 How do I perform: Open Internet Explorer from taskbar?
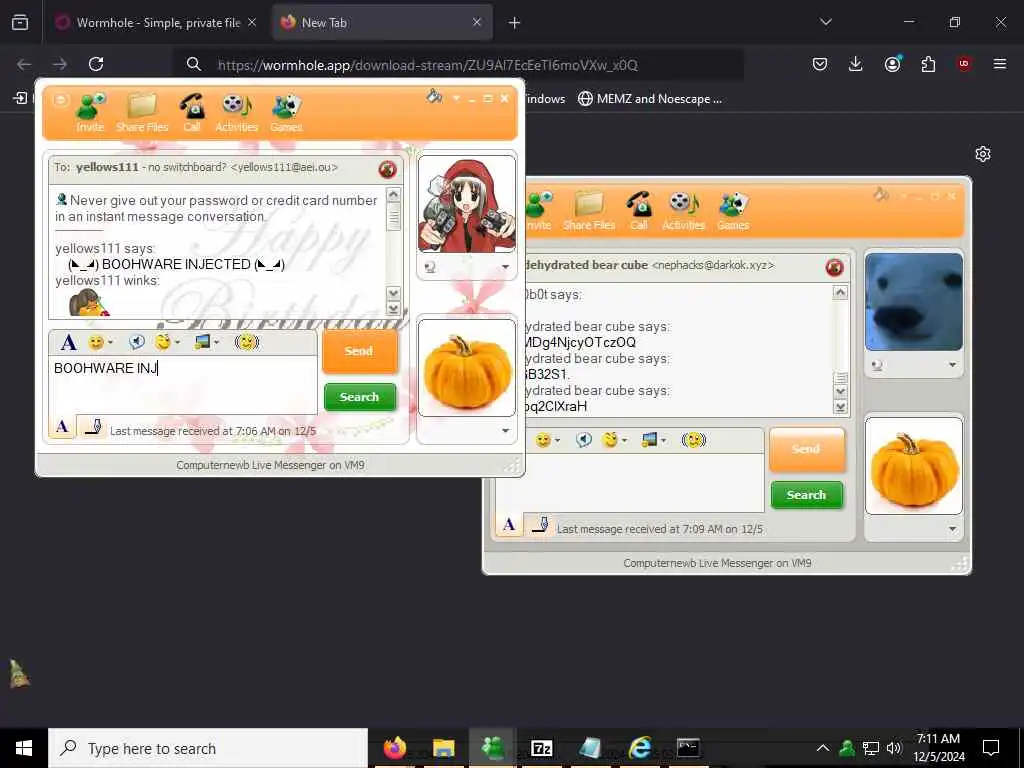pos(640,748)
